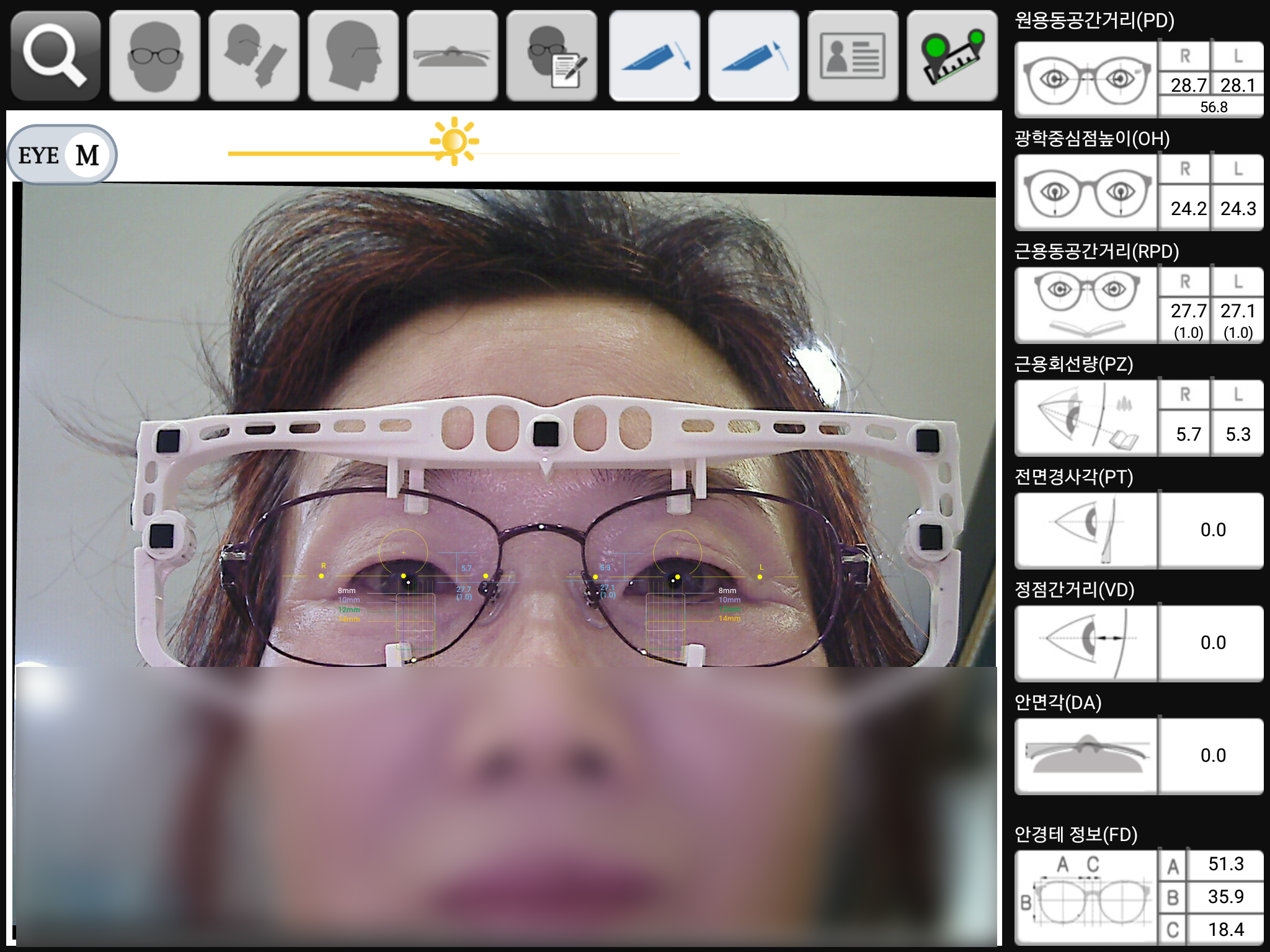Click the PT value field 0.0
This screenshot has width=1270, height=952.
tap(1212, 530)
